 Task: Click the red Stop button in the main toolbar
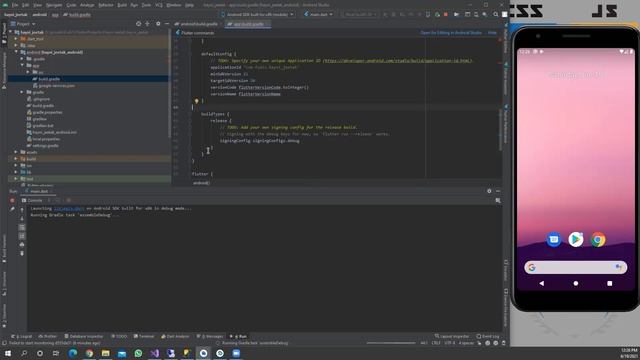[x=446, y=14]
